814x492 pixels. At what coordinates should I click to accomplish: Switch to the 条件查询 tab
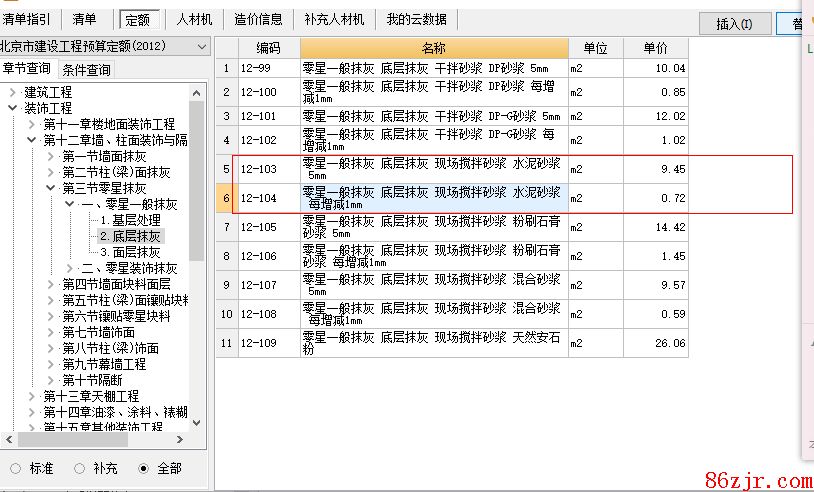click(x=87, y=69)
